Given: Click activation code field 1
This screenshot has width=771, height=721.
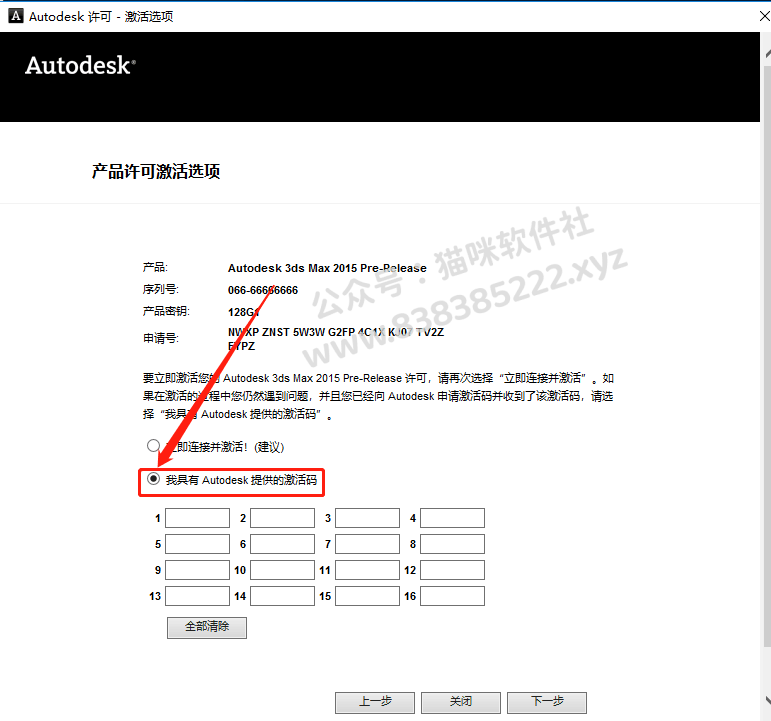Looking at the screenshot, I should (197, 518).
